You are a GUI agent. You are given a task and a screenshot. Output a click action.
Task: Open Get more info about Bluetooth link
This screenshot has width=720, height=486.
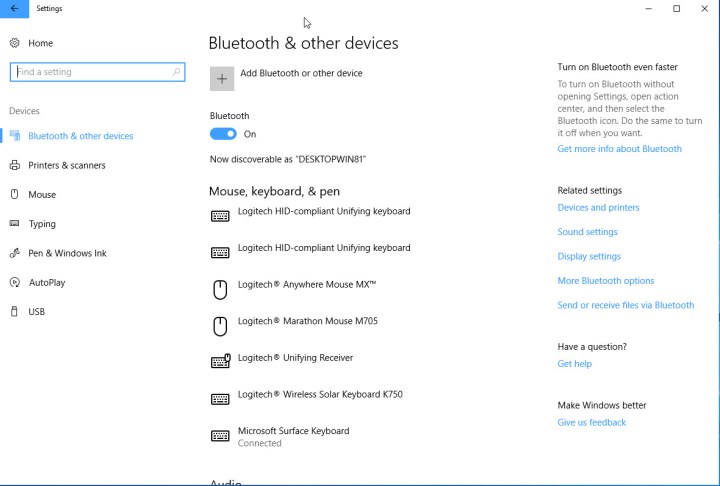pyautogui.click(x=619, y=149)
